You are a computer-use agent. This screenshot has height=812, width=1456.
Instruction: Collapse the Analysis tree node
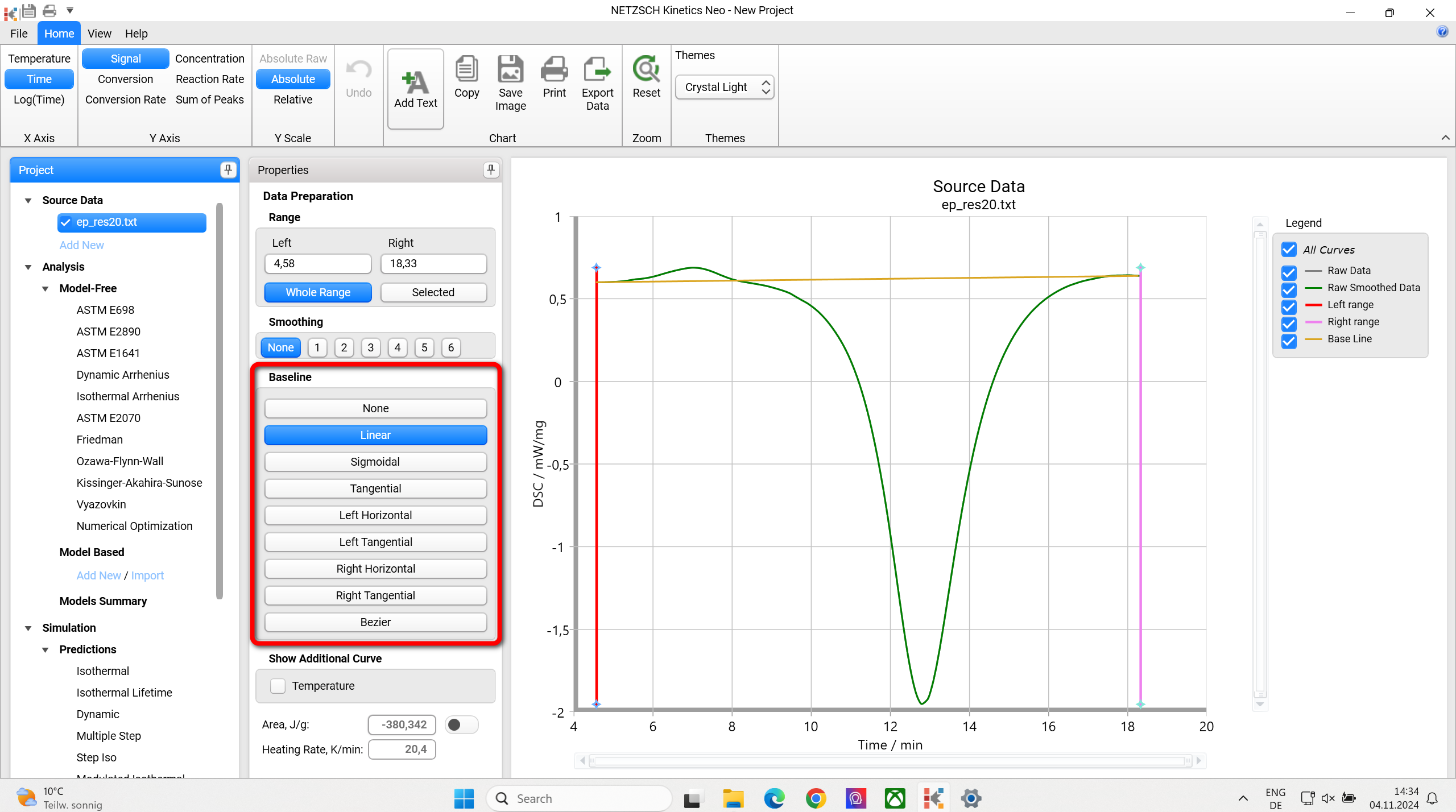click(x=28, y=267)
